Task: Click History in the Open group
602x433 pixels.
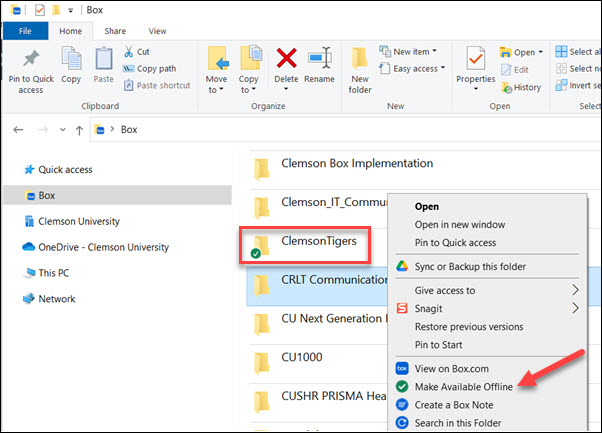Action: (x=521, y=88)
